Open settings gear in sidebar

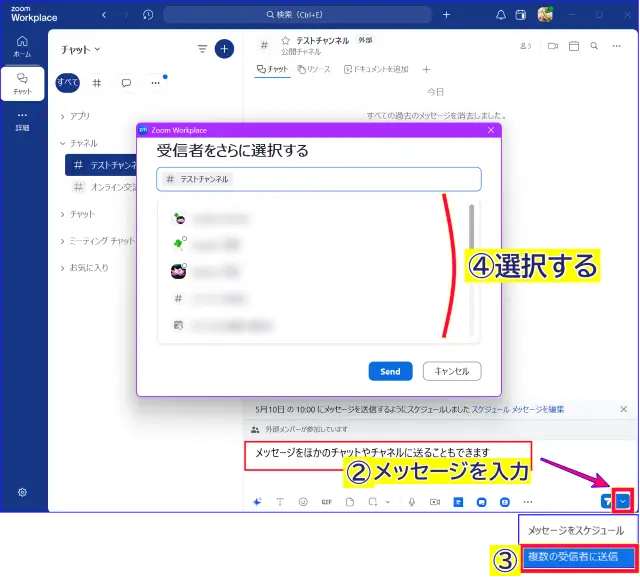tap(22, 492)
